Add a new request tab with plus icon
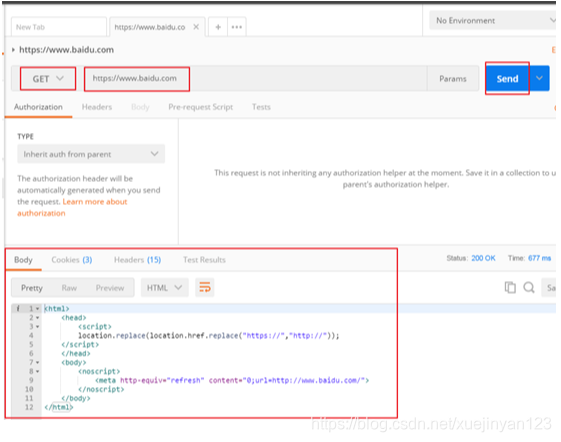Image resolution: width=561 pixels, height=442 pixels. 218,27
